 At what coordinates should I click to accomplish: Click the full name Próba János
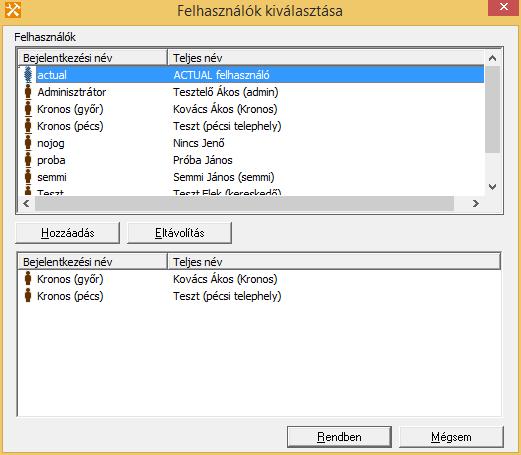coord(203,160)
